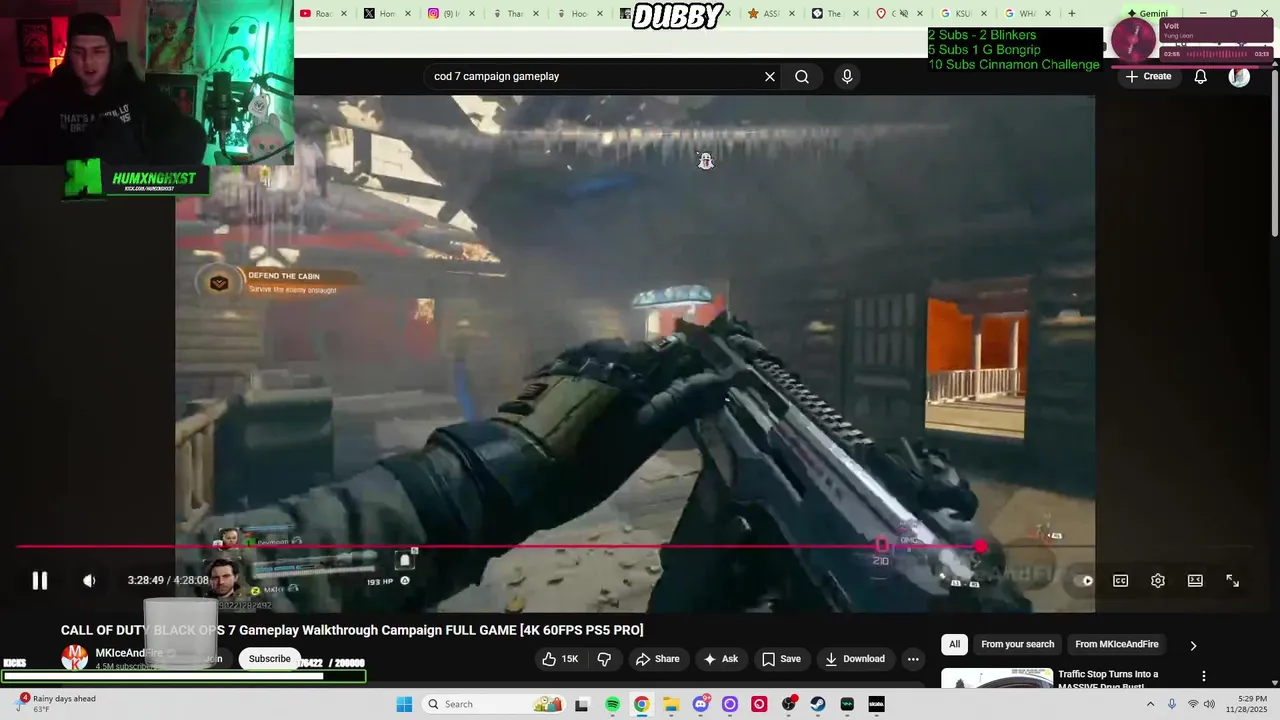
Task: Open YouTube notifications bell
Action: (x=1201, y=77)
